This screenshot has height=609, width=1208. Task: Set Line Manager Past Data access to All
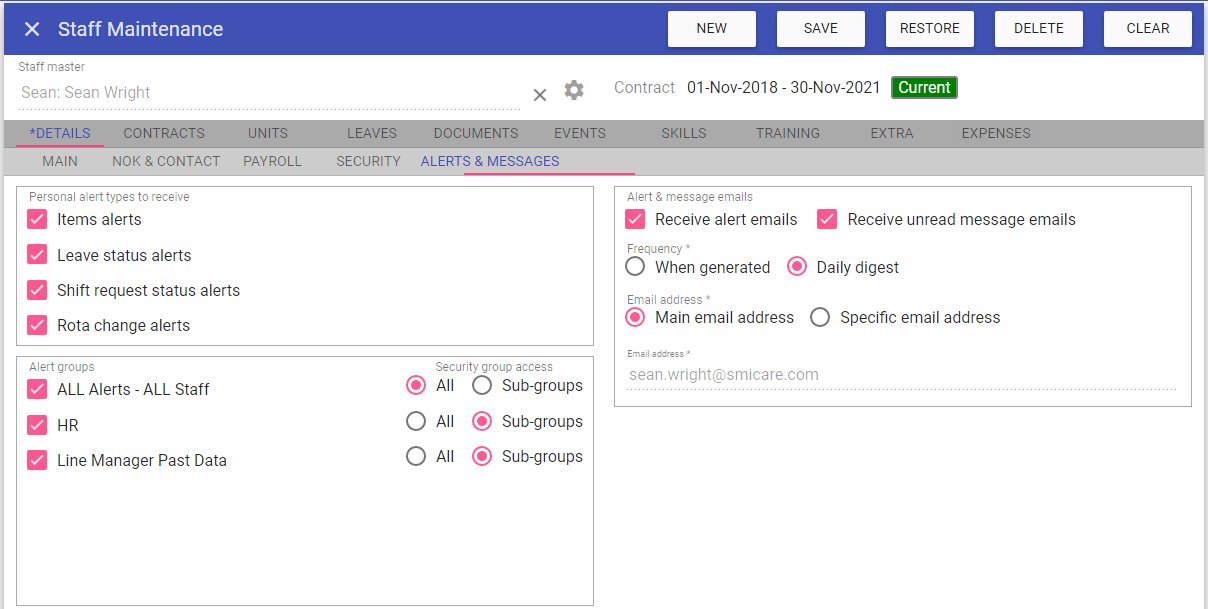(x=416, y=456)
